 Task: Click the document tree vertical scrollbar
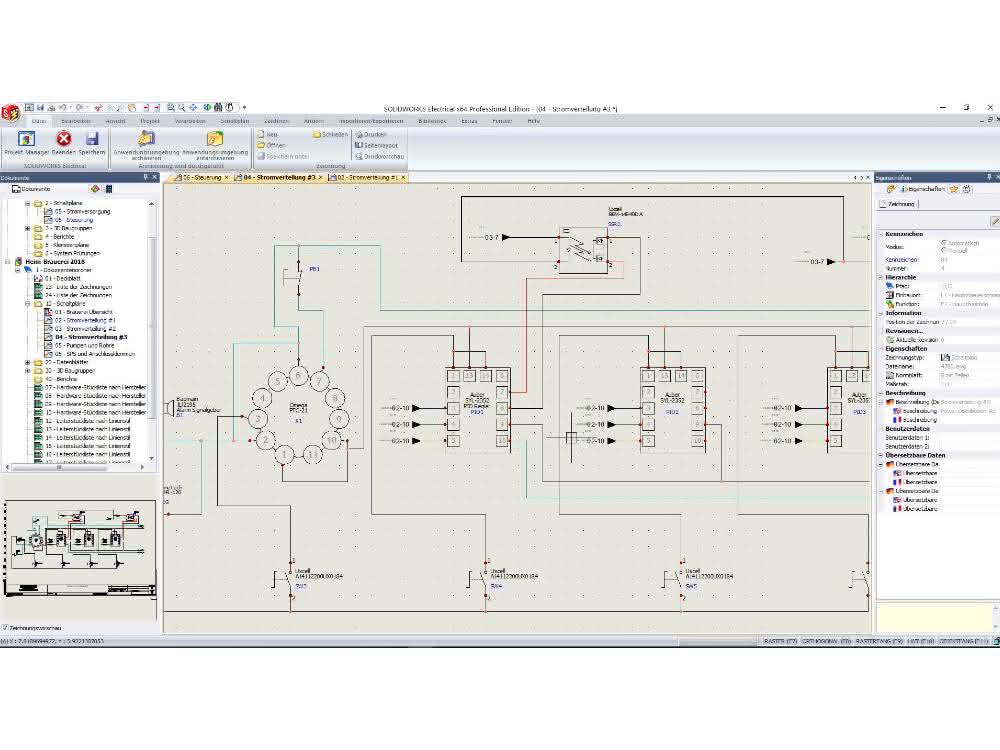pyautogui.click(x=151, y=330)
